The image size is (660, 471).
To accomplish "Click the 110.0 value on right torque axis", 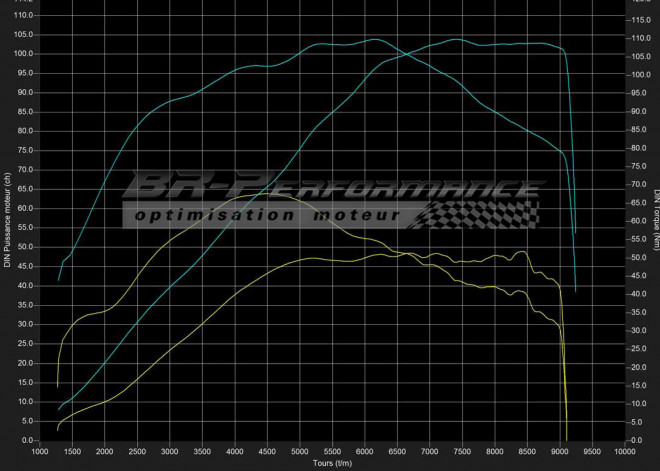I will (x=639, y=37).
